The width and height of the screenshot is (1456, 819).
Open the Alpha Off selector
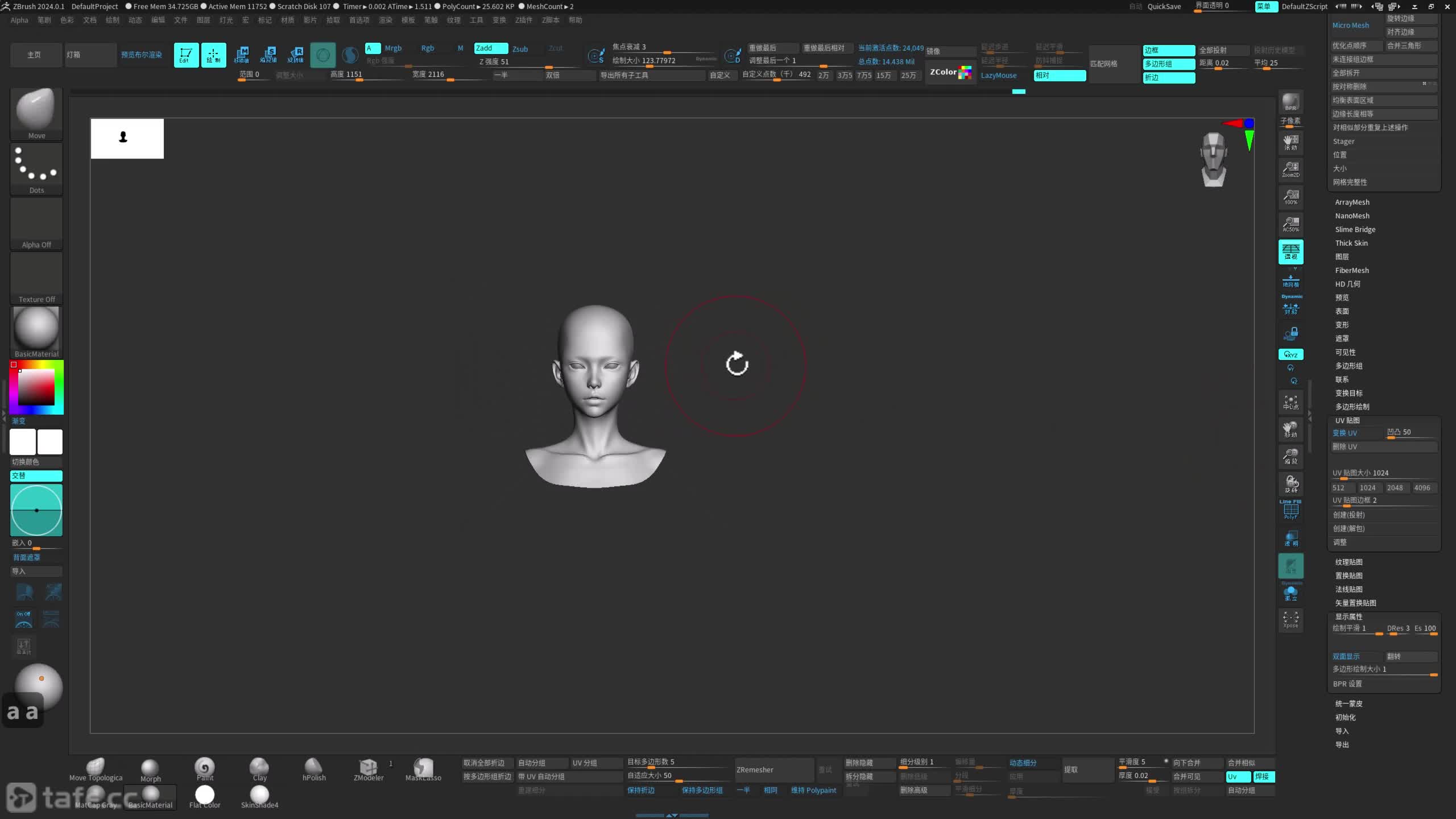pos(36,223)
